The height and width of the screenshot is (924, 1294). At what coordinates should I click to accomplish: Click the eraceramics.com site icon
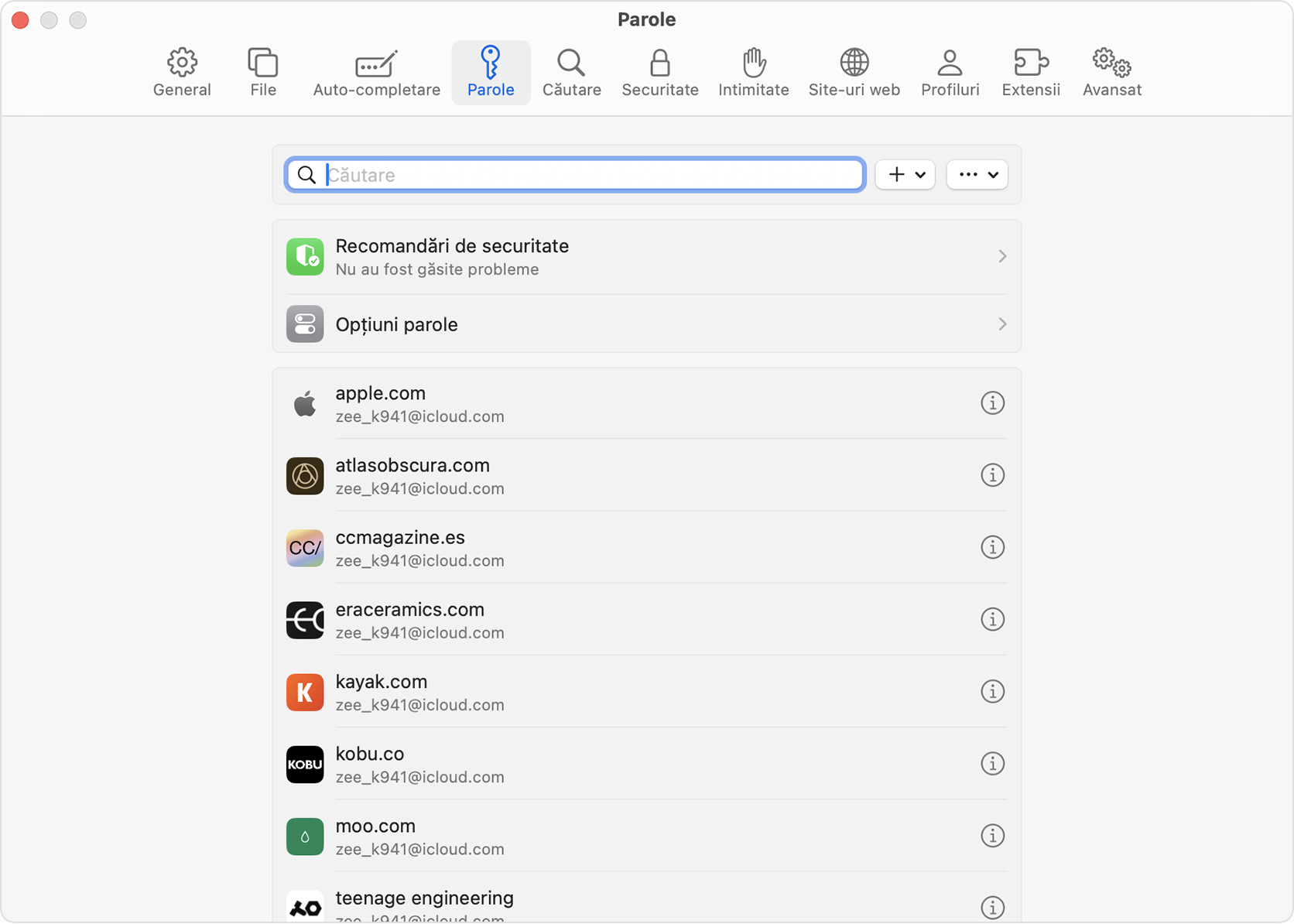click(305, 620)
